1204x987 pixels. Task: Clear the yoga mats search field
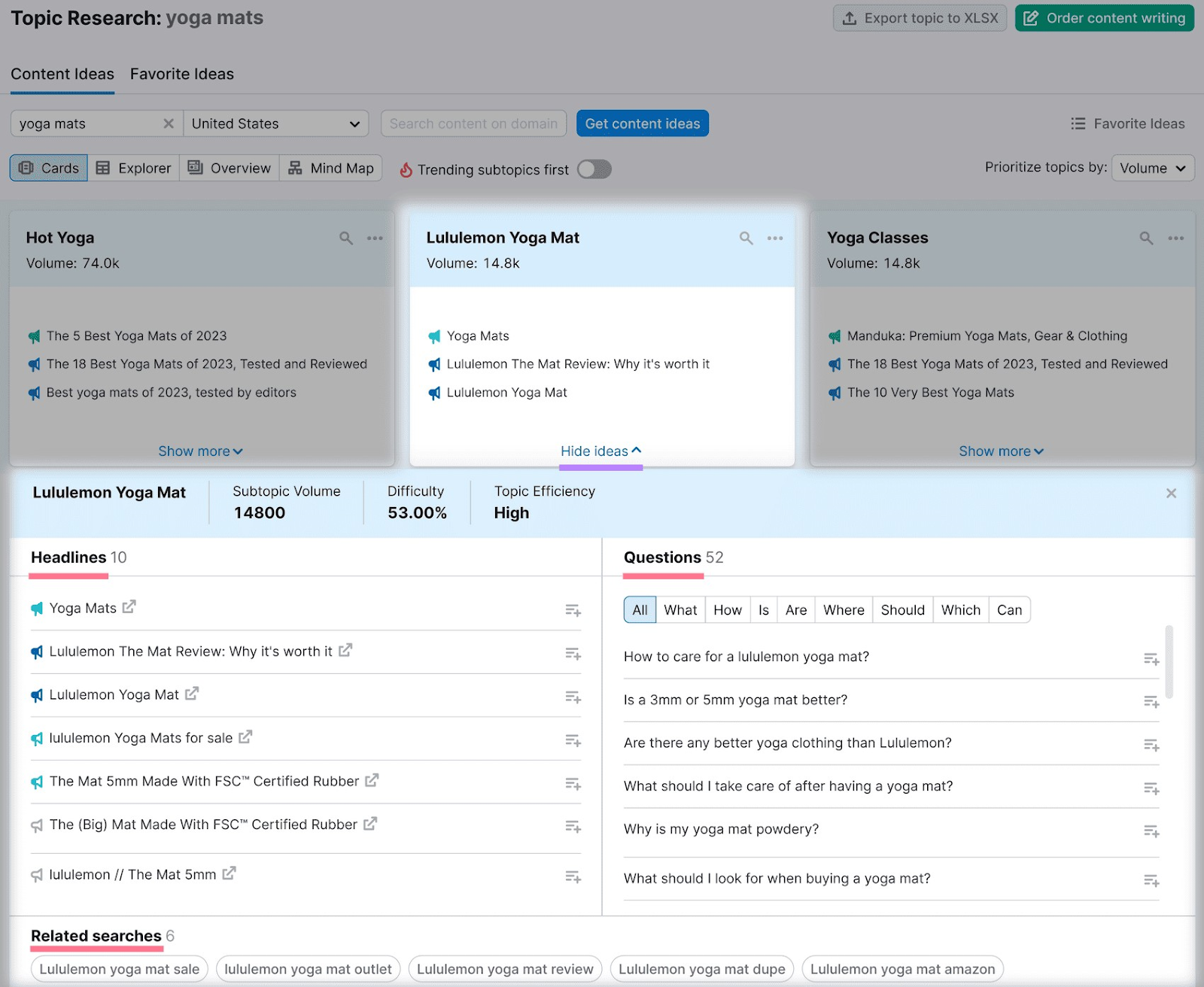point(169,123)
